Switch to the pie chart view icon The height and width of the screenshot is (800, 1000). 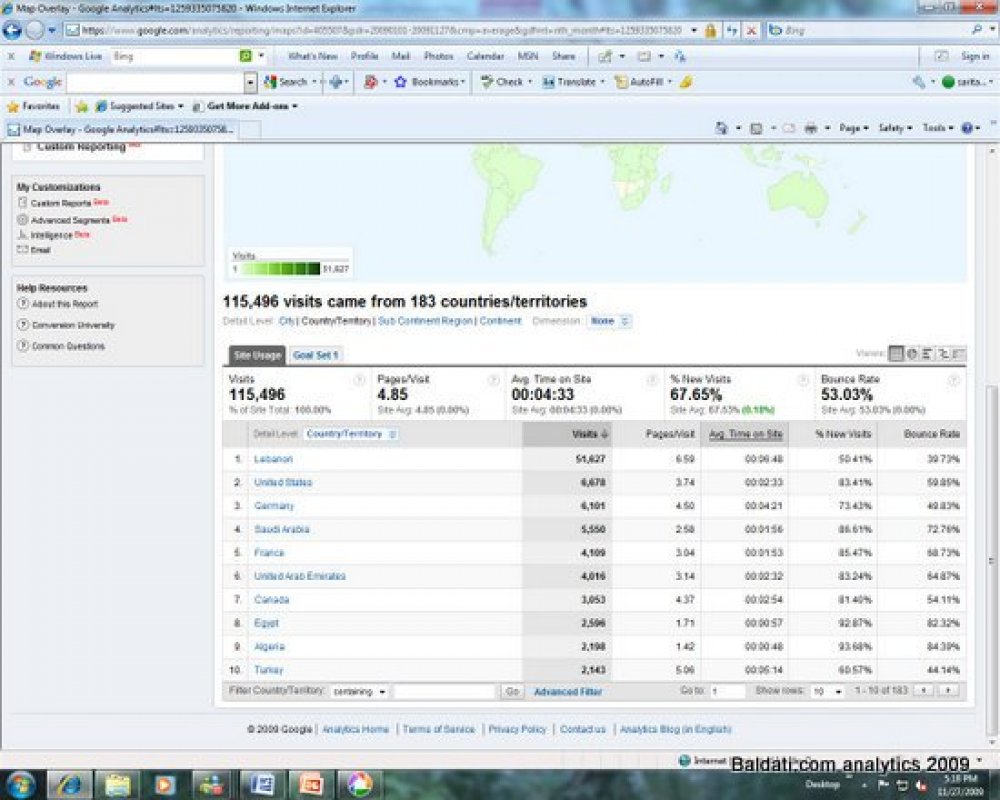coord(912,353)
